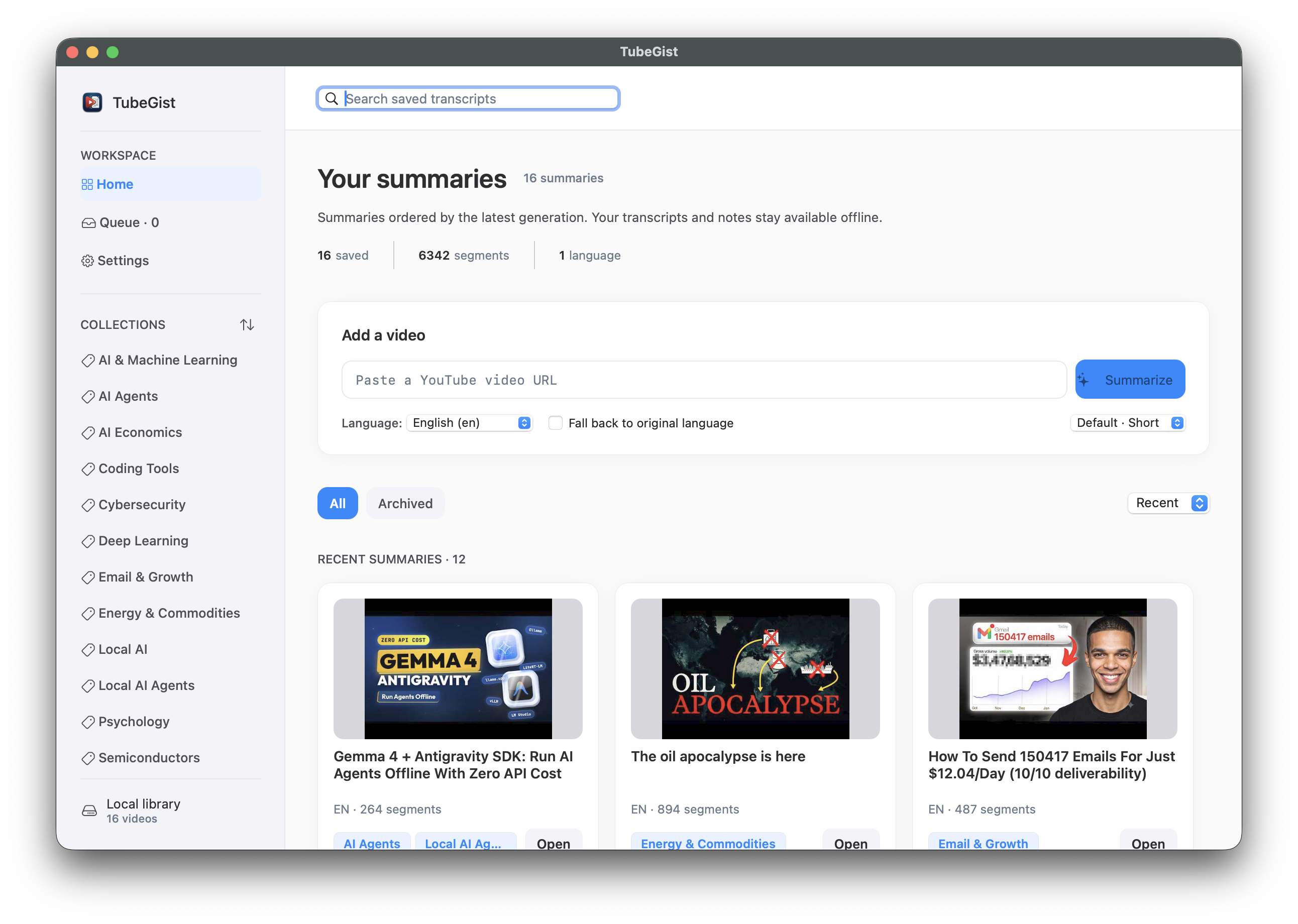
Task: Open the Default · Short style dropdown
Action: coord(1128,423)
